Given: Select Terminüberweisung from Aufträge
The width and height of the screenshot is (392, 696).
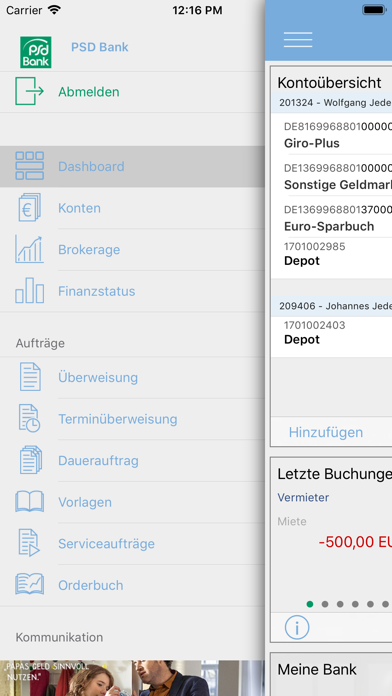Looking at the screenshot, I should click(x=132, y=419).
